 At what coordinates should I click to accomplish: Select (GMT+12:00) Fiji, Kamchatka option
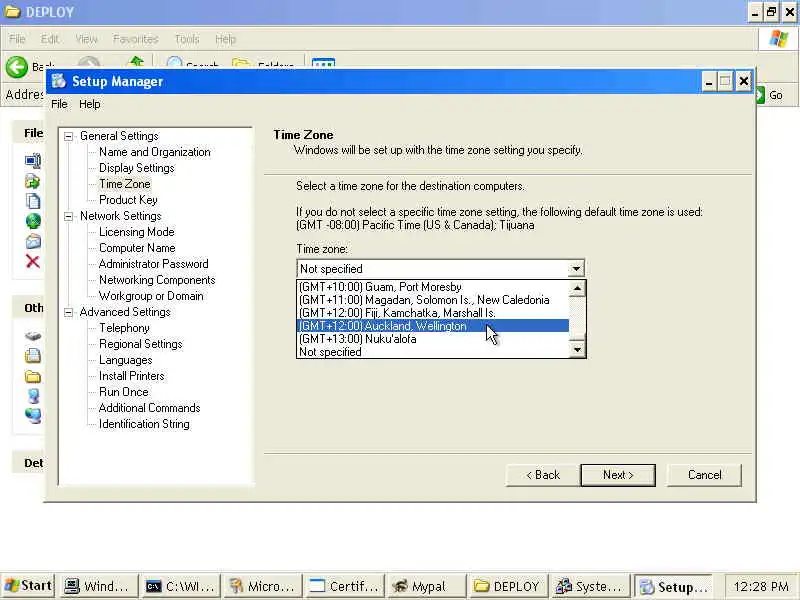[x=433, y=313]
